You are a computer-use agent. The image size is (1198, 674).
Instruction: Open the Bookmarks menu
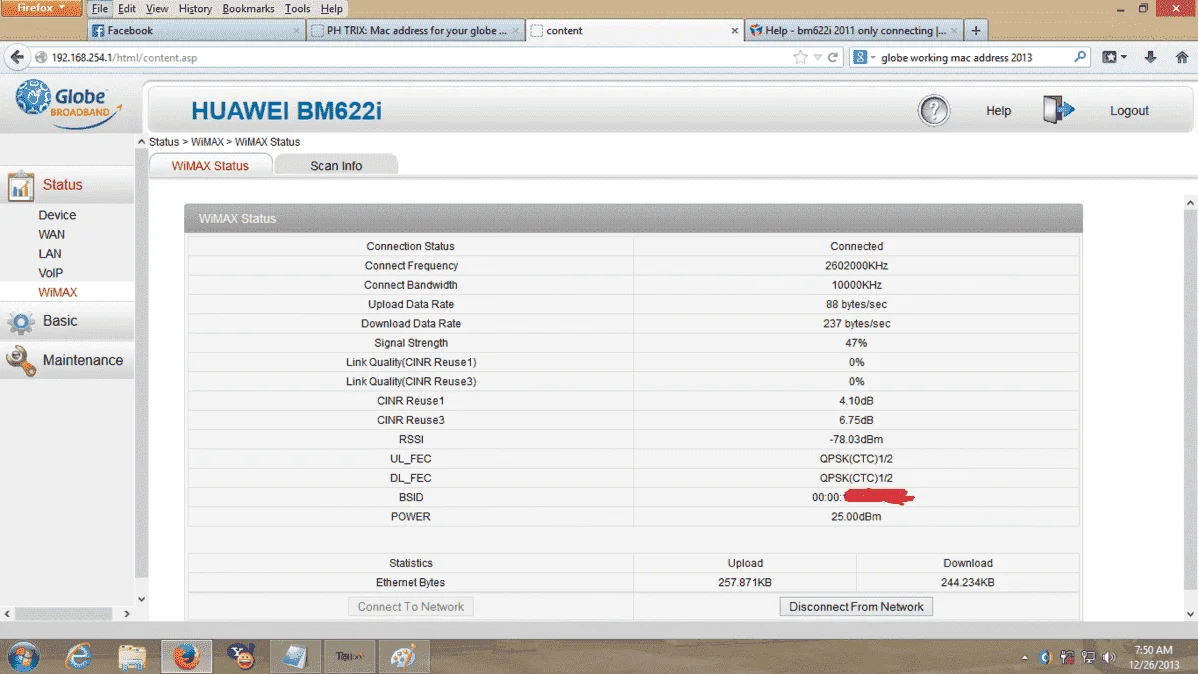[248, 8]
